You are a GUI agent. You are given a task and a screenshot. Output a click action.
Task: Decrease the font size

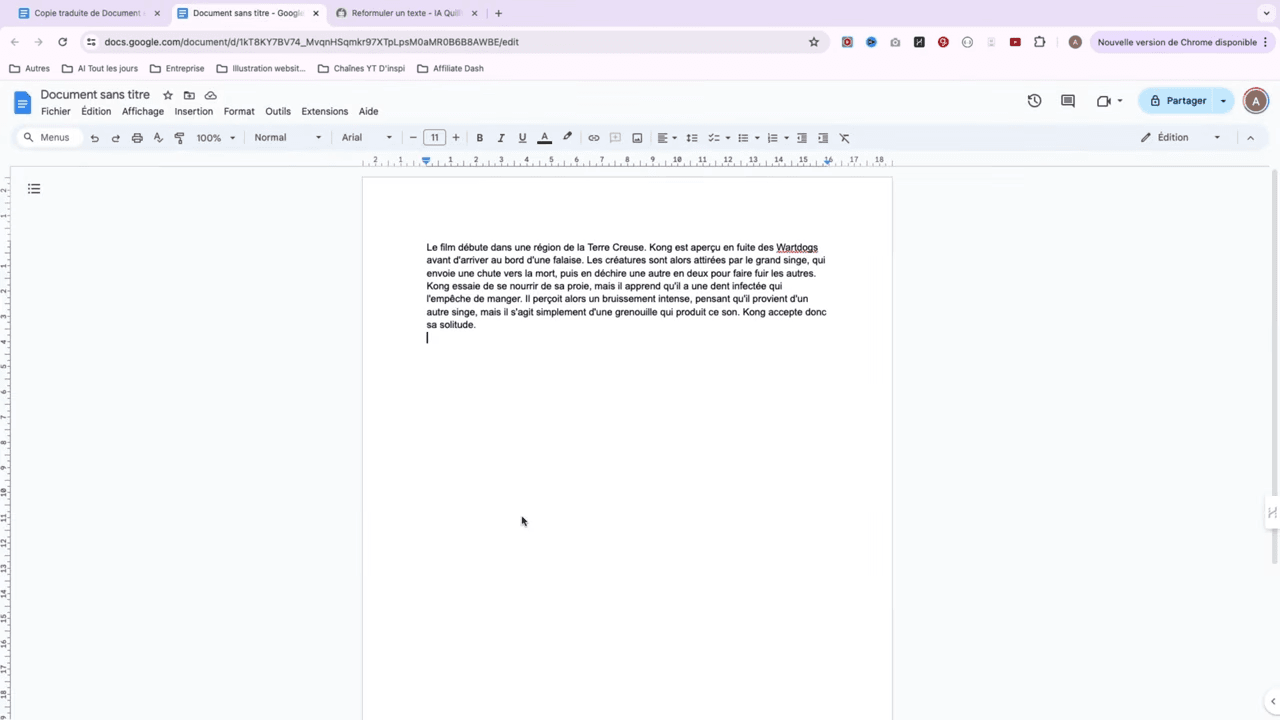(413, 138)
